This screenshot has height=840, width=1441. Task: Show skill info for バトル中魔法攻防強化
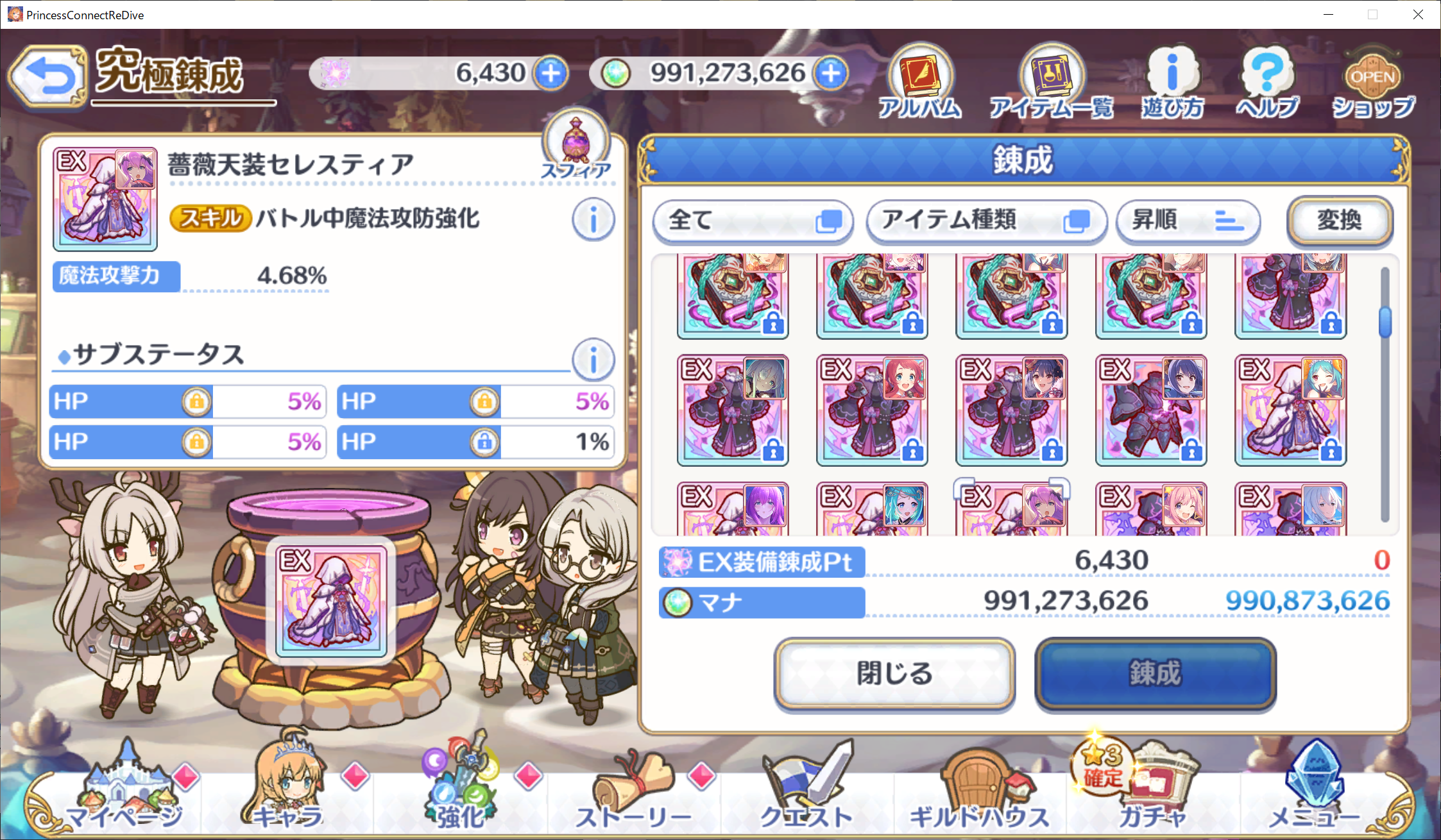point(593,219)
